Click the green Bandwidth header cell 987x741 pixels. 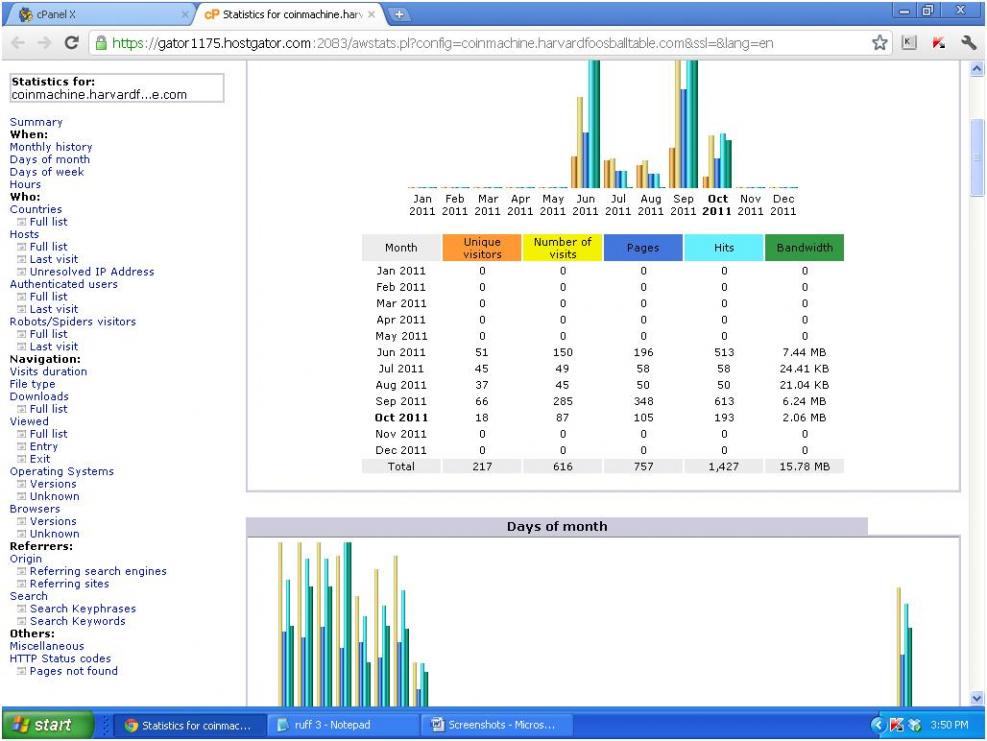(x=804, y=248)
